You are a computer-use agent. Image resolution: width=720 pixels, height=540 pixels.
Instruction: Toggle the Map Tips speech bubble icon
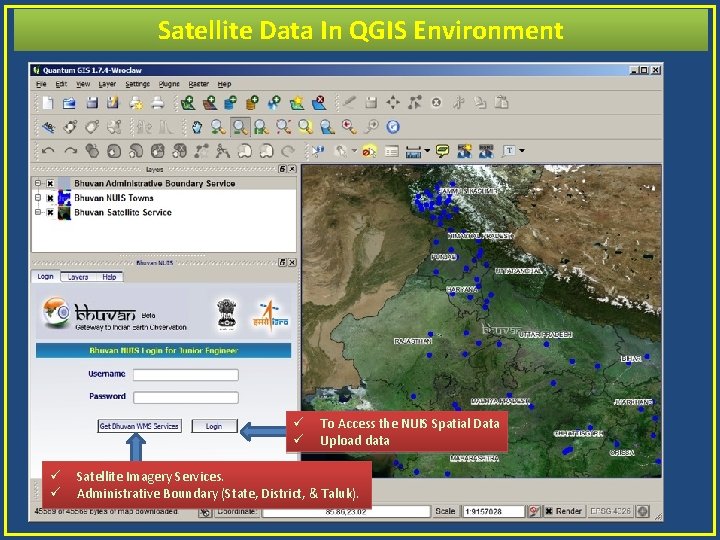point(442,151)
